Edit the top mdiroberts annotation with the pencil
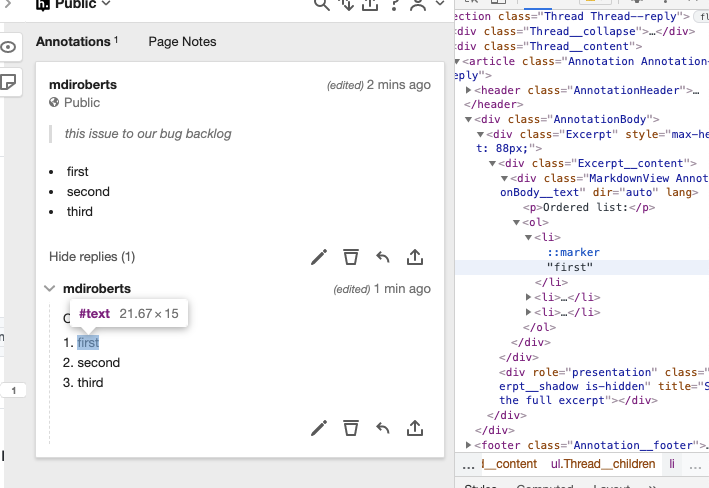 [319, 257]
